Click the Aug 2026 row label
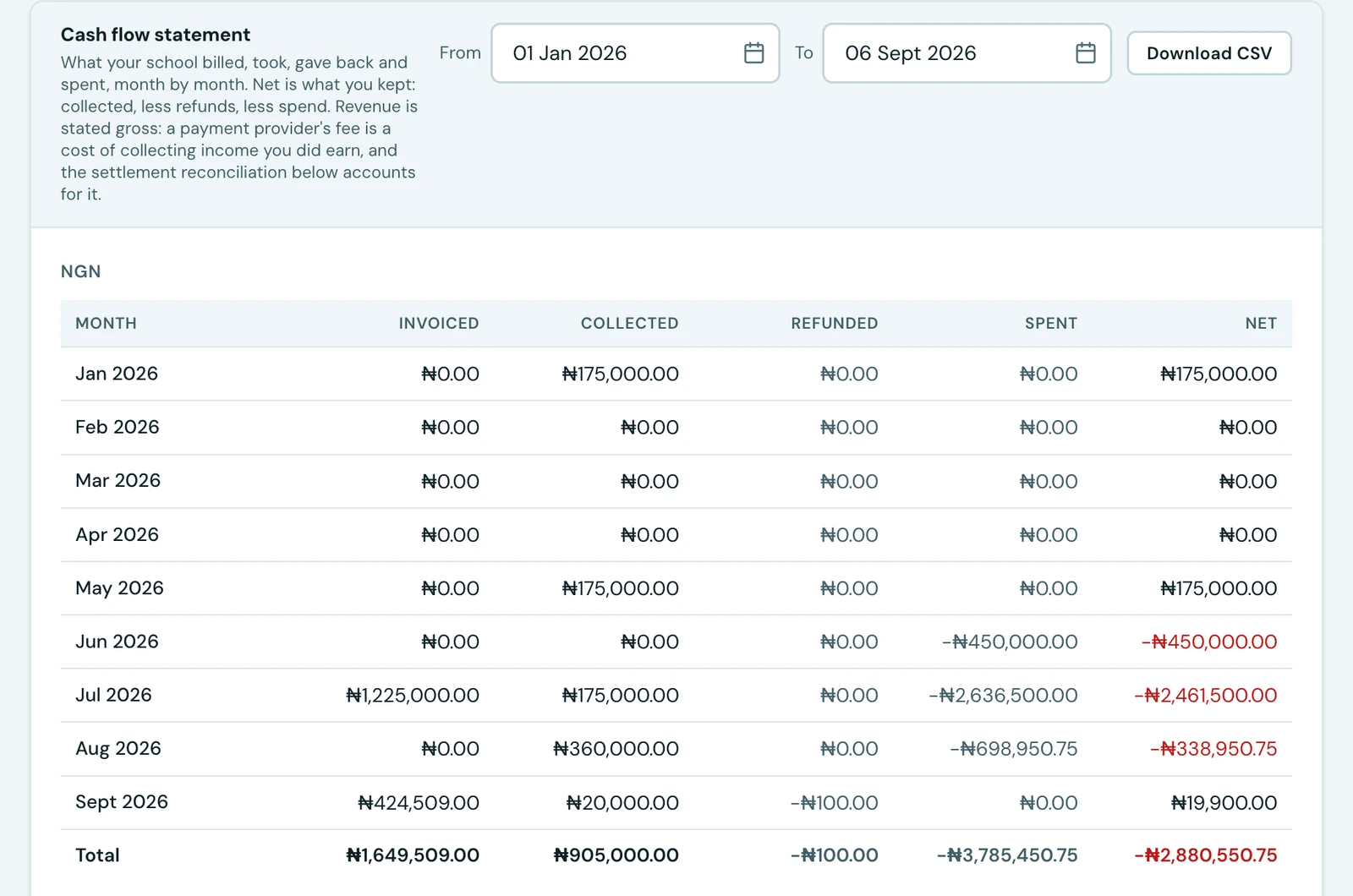 (x=118, y=748)
